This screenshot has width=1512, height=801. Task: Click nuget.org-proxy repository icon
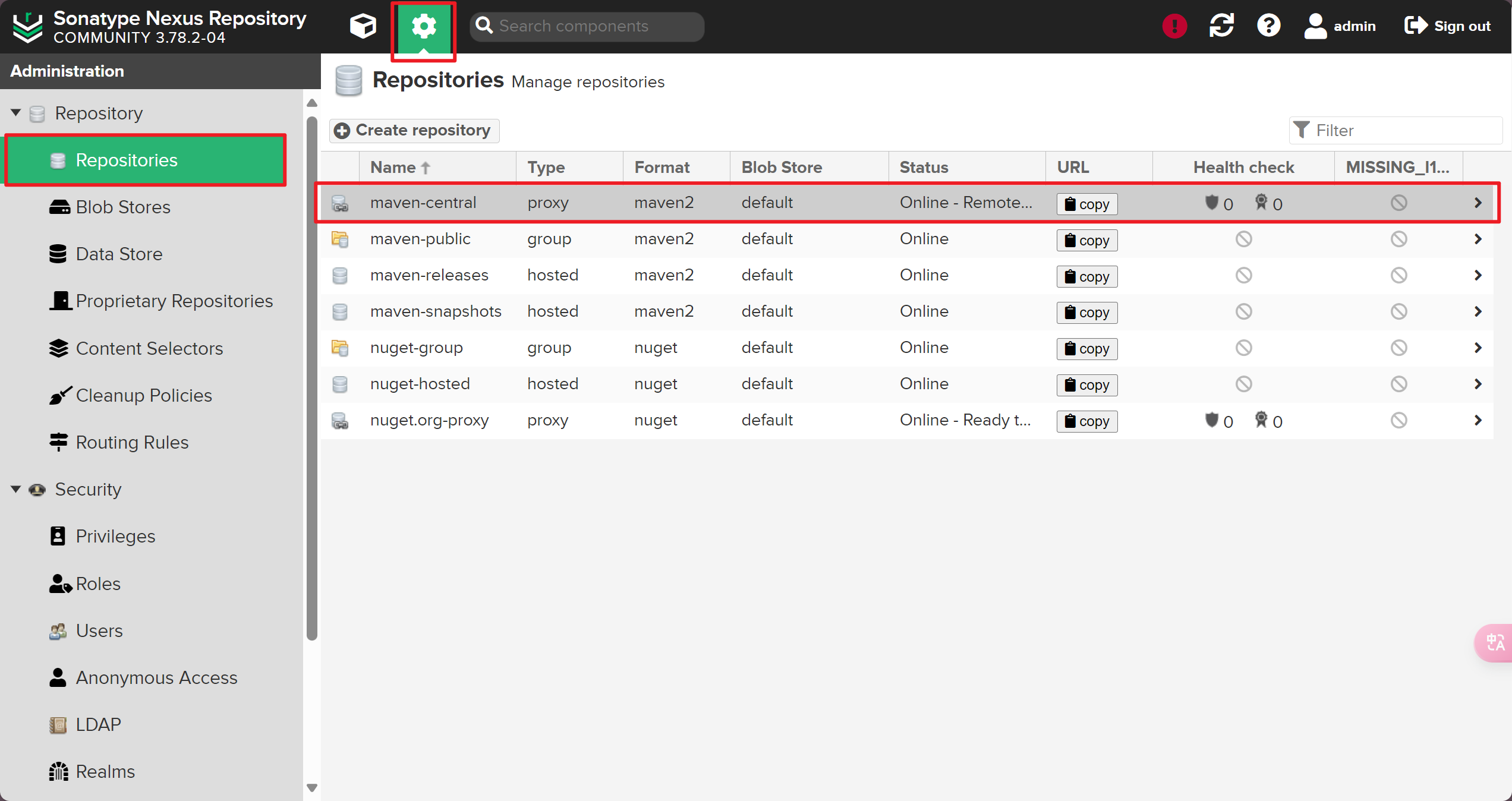tap(340, 421)
